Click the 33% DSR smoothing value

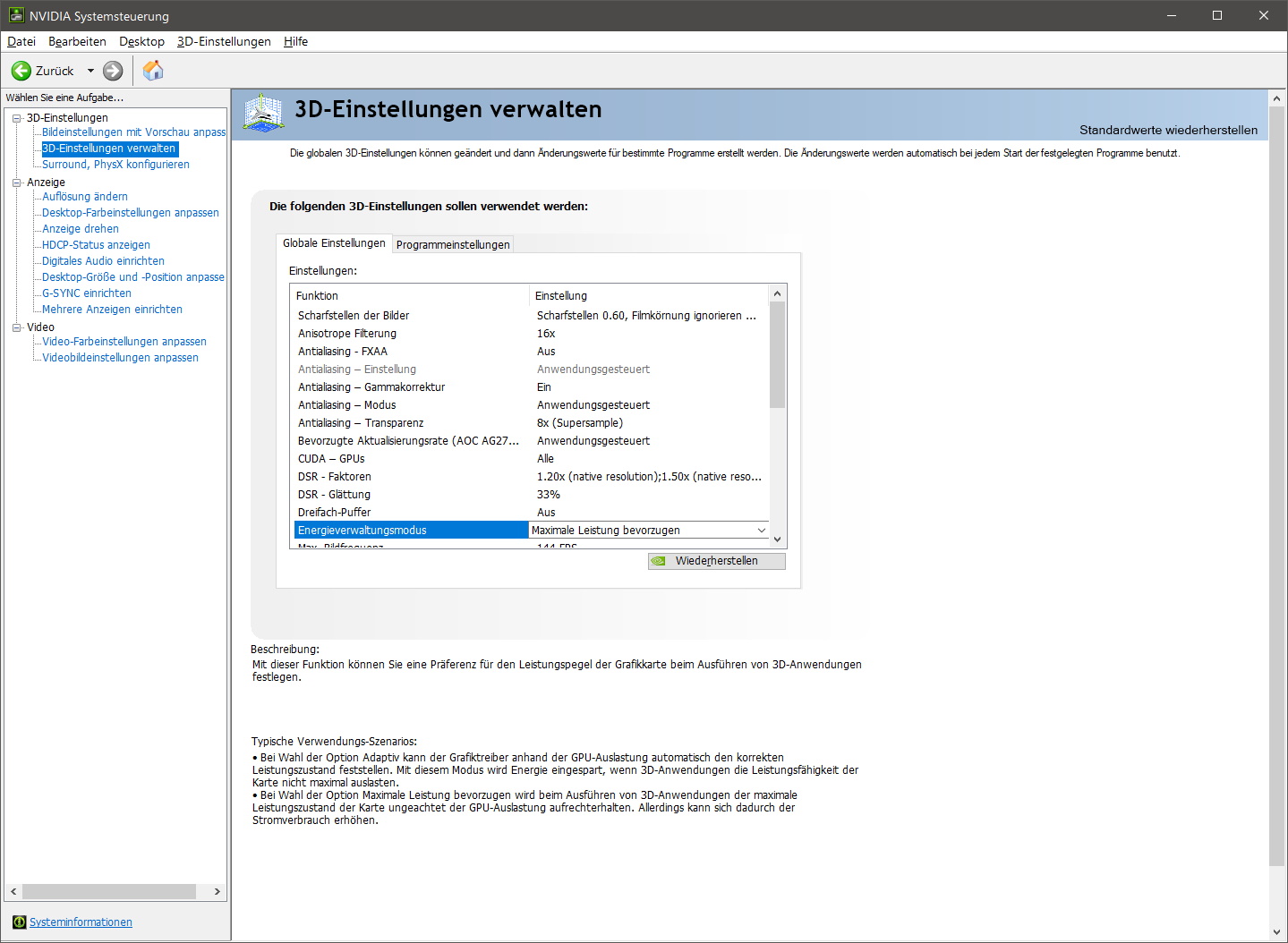pos(549,495)
